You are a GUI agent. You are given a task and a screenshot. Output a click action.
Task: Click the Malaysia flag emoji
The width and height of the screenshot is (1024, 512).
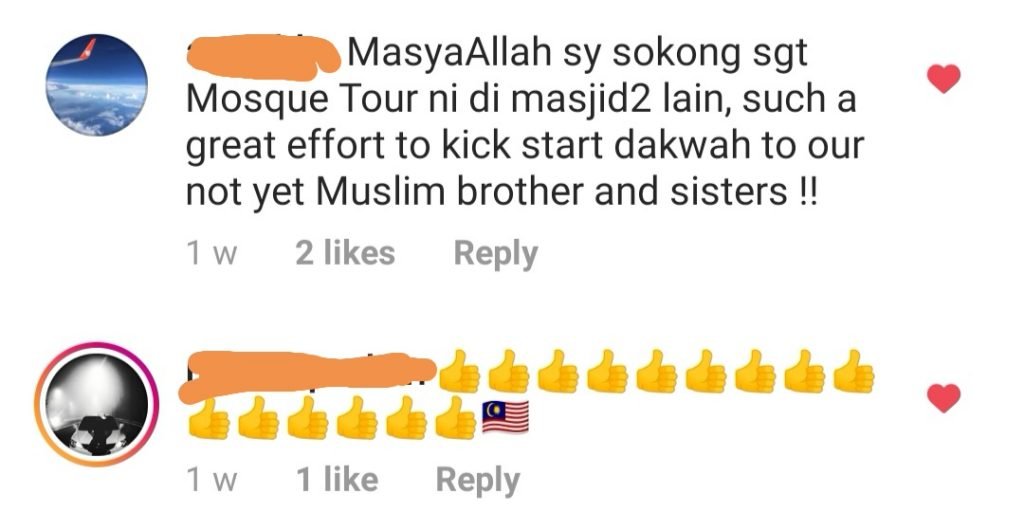[505, 418]
